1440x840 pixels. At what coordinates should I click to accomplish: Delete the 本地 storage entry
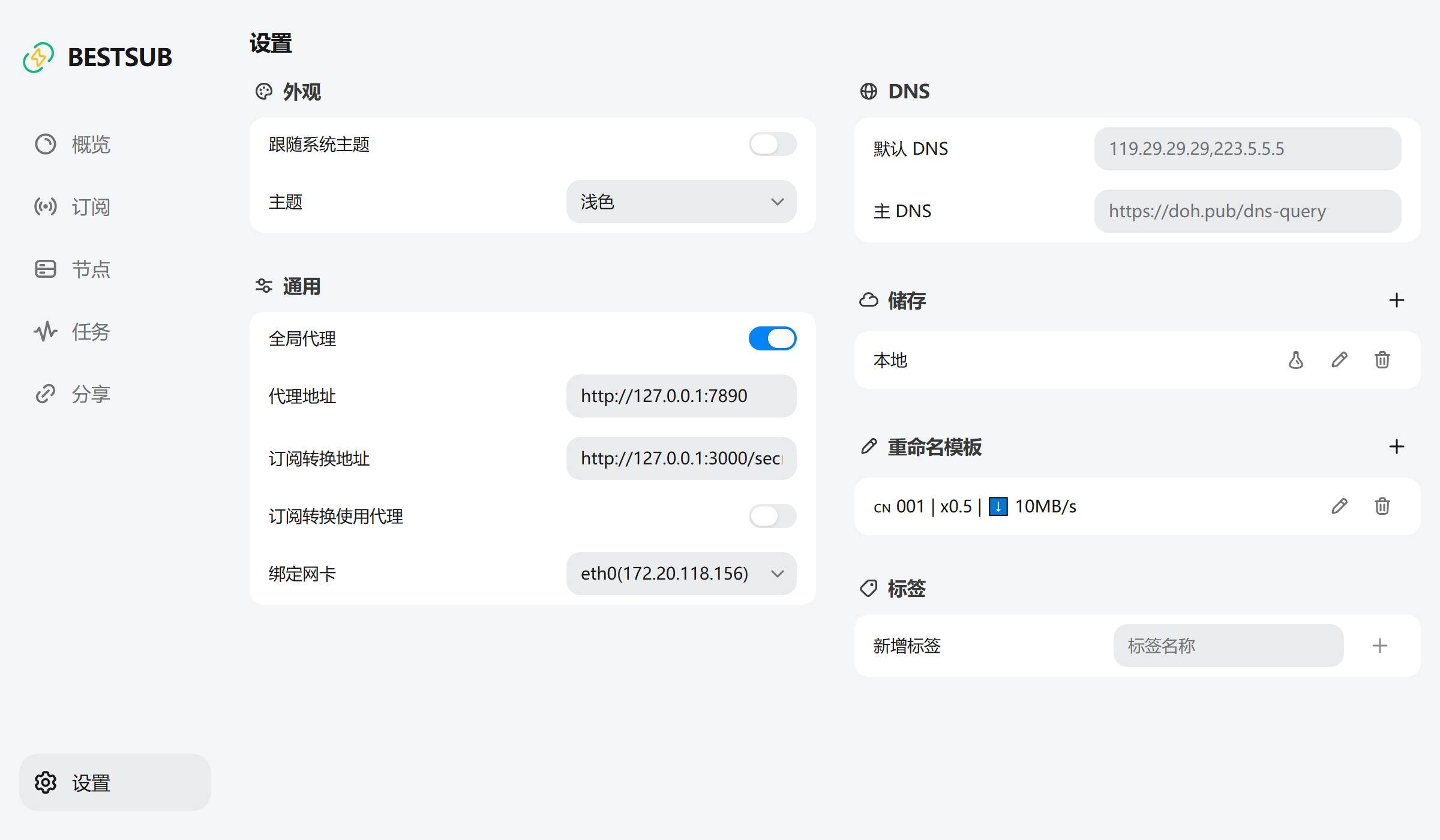click(x=1382, y=360)
